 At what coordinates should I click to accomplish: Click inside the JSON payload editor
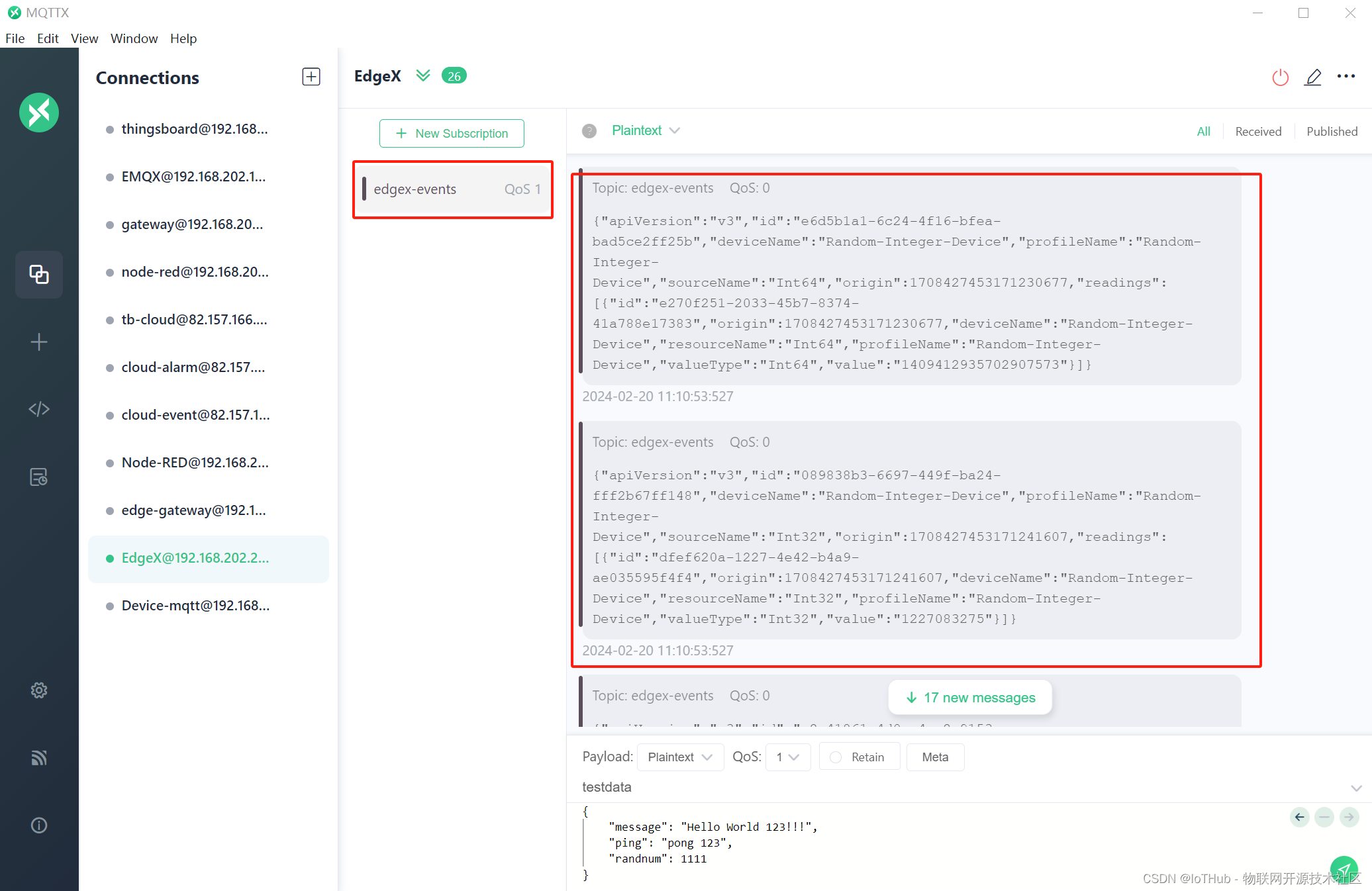click(x=927, y=843)
